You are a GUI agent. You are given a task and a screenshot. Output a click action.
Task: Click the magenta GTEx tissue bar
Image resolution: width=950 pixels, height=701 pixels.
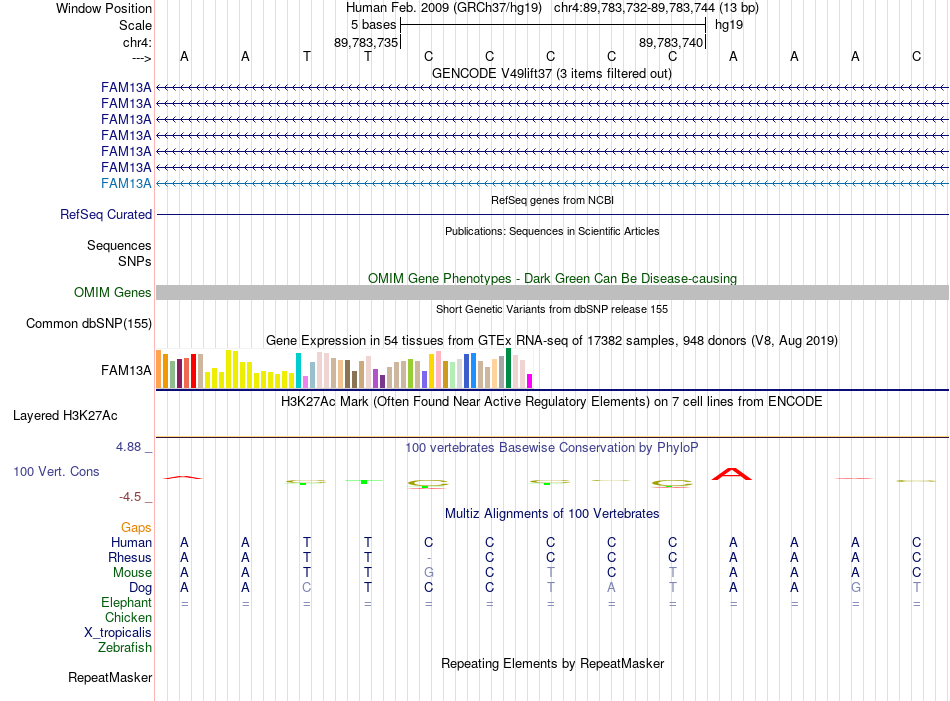(x=530, y=381)
